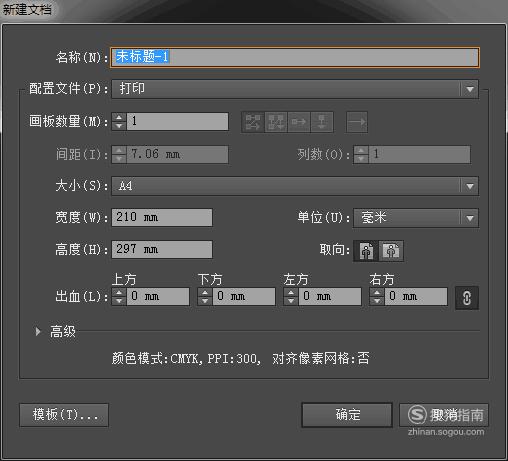Click the 名称 name field containing 未标题-1

(295, 57)
